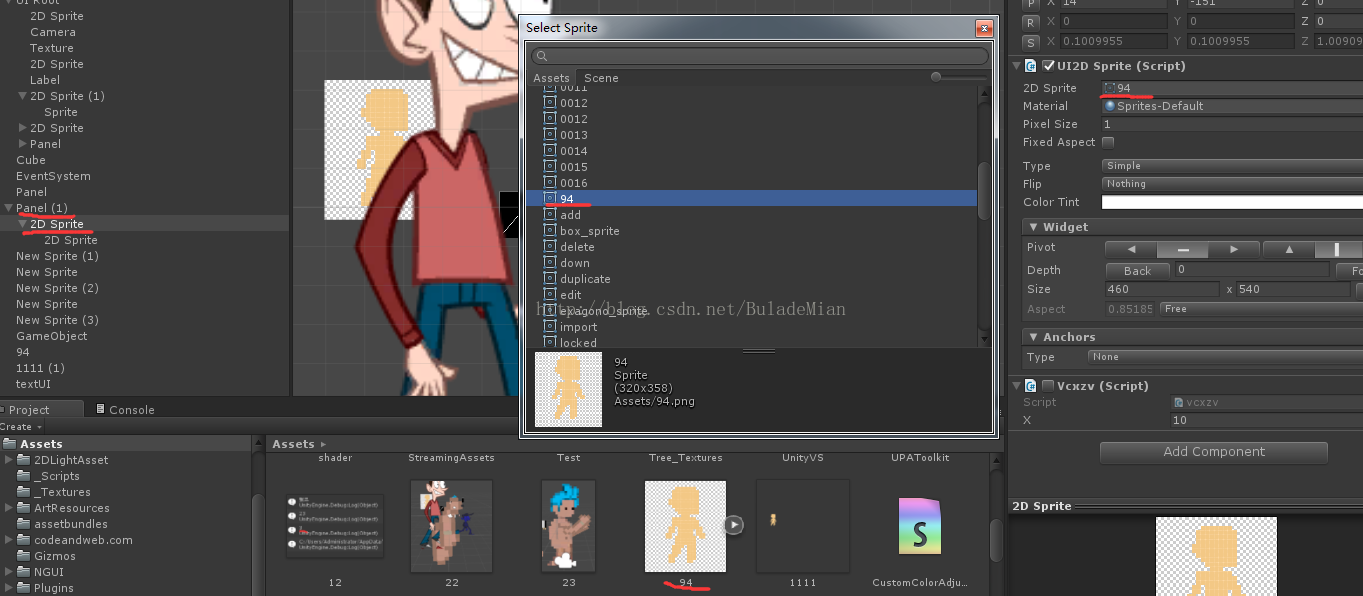This screenshot has height=596, width=1363.
Task: Click the Gizmos folder icon
Action: [24, 556]
